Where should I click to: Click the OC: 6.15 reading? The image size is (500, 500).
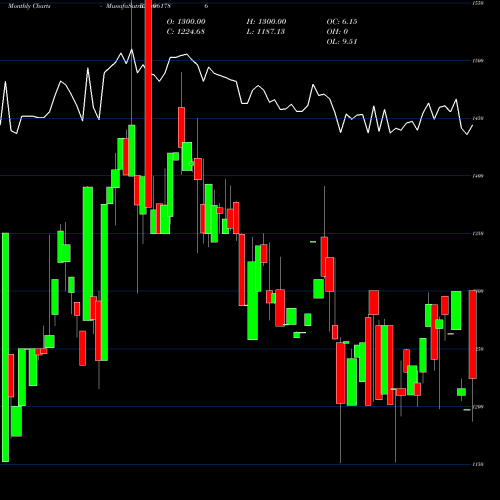(x=342, y=22)
